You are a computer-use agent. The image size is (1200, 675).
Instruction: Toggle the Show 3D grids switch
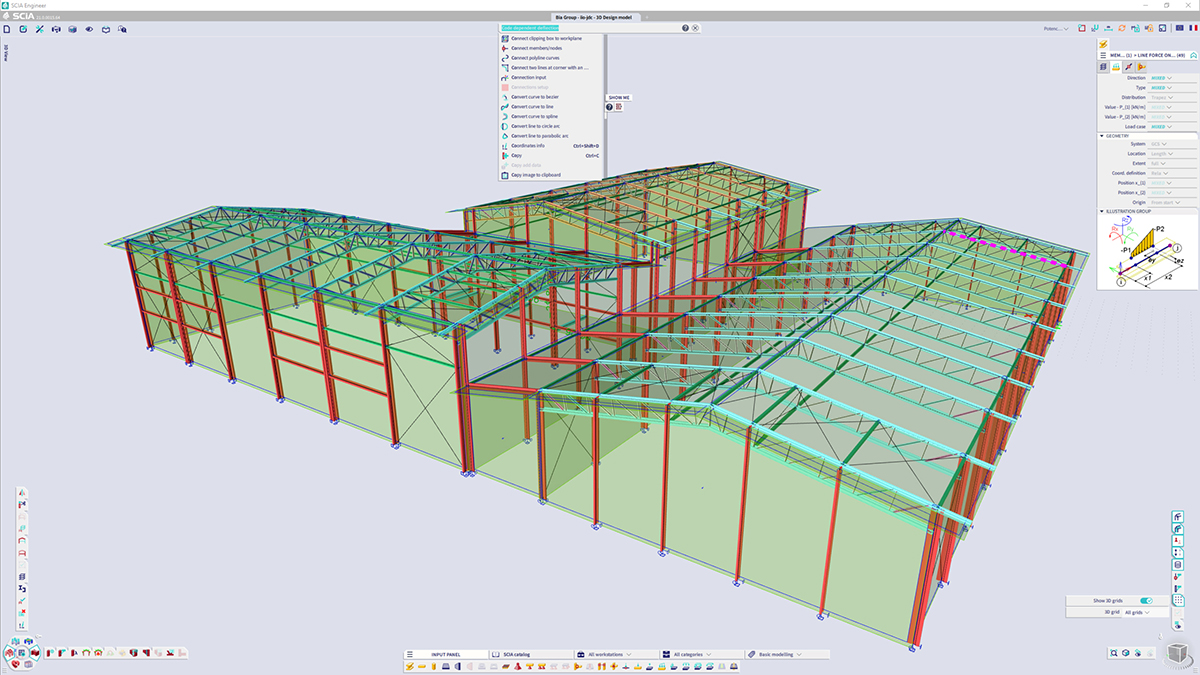click(x=1146, y=601)
